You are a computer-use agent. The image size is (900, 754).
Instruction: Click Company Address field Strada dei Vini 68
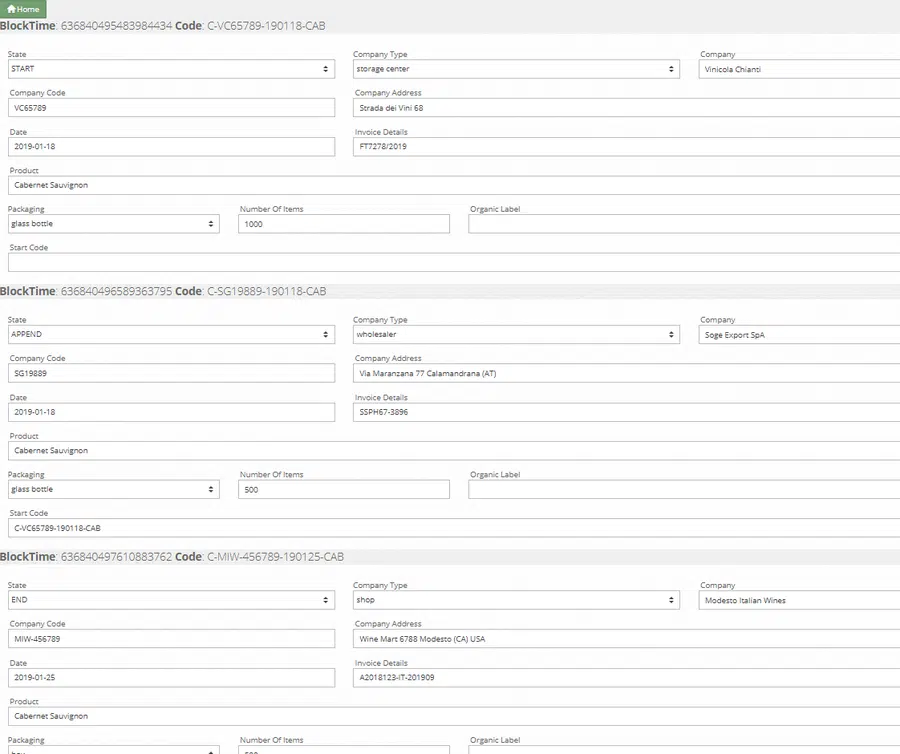tap(626, 108)
